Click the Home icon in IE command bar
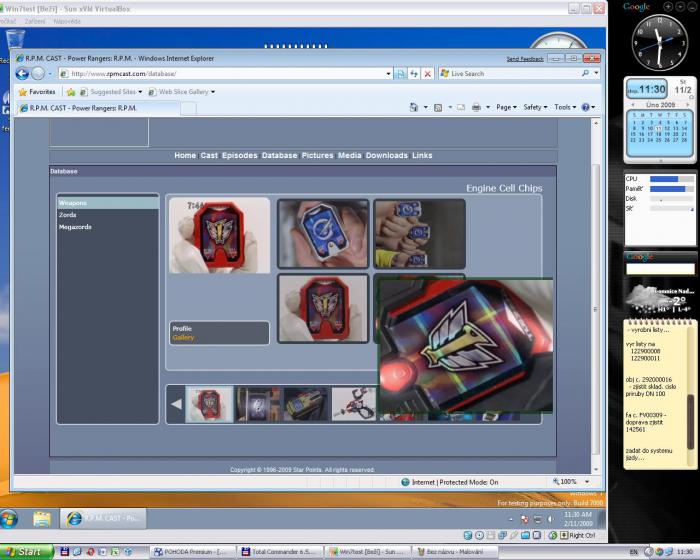The height and width of the screenshot is (560, 700). (414, 107)
